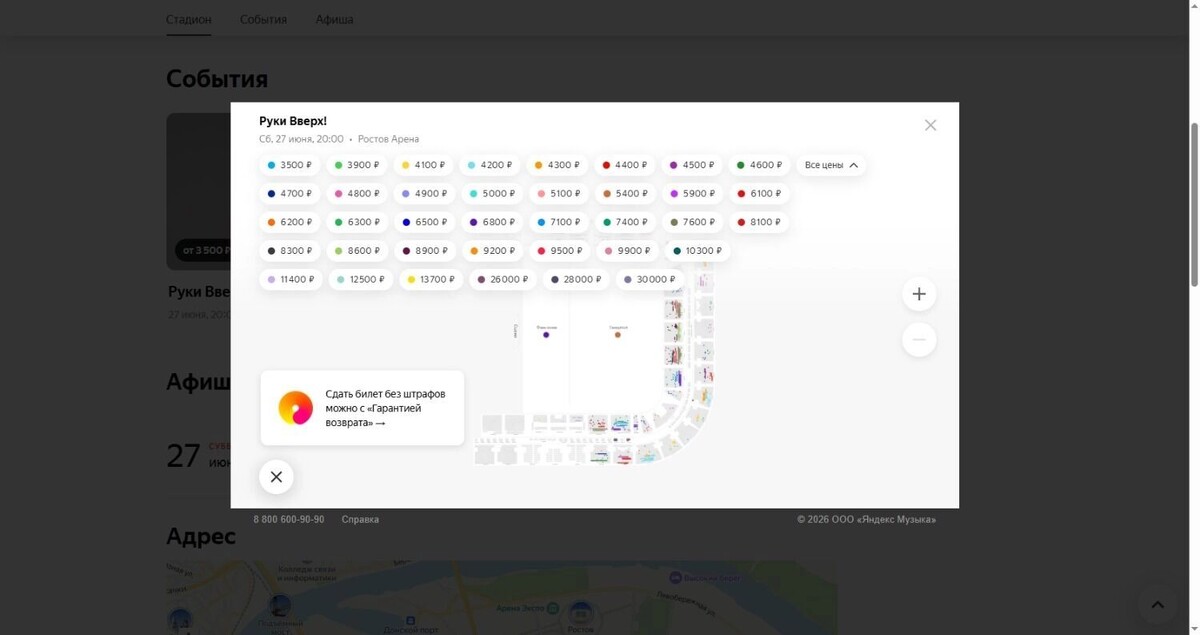Pick the 8300 ₽ price chip

pyautogui.click(x=290, y=251)
